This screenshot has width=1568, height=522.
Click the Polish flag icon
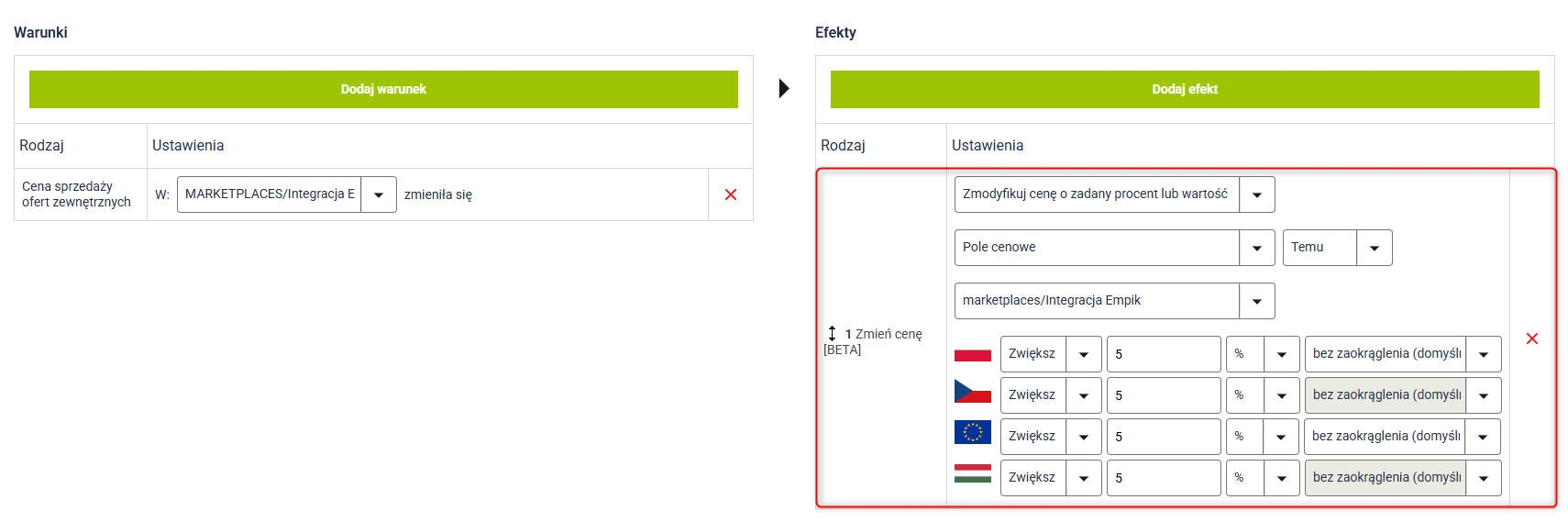point(972,354)
